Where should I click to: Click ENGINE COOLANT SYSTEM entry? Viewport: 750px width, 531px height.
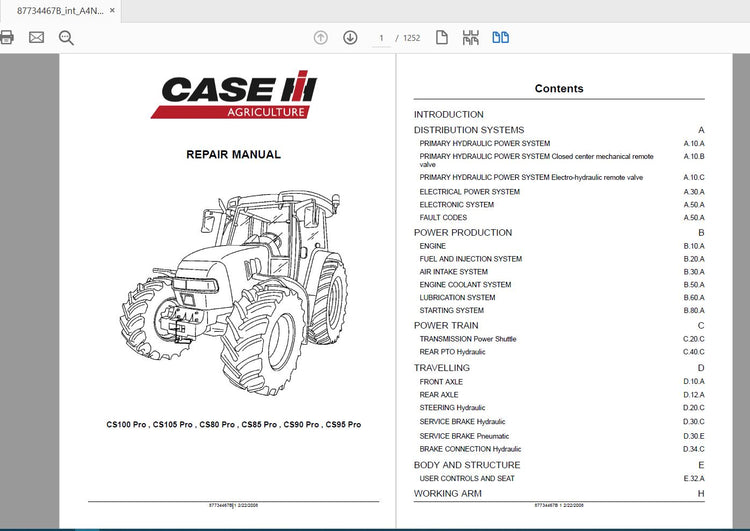click(x=465, y=285)
